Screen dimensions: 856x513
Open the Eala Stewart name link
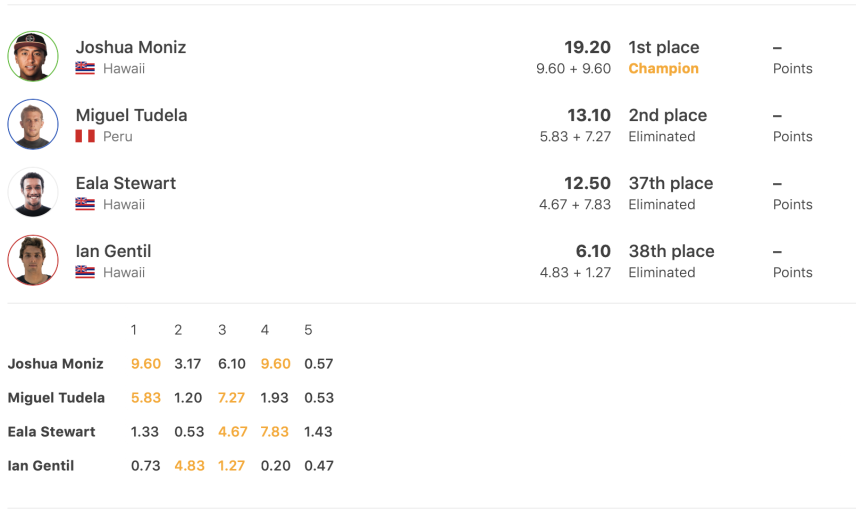[126, 183]
